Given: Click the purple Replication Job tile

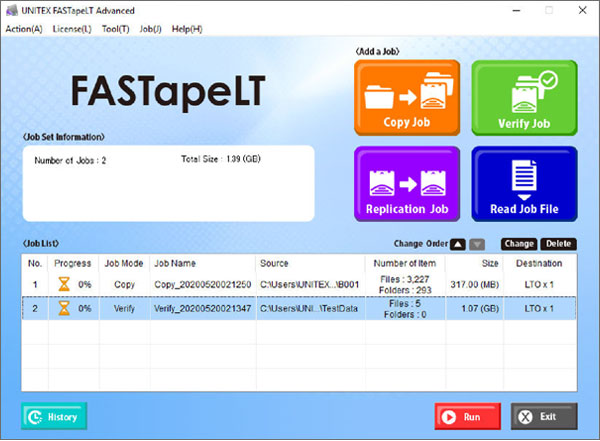Looking at the screenshot, I should [406, 184].
